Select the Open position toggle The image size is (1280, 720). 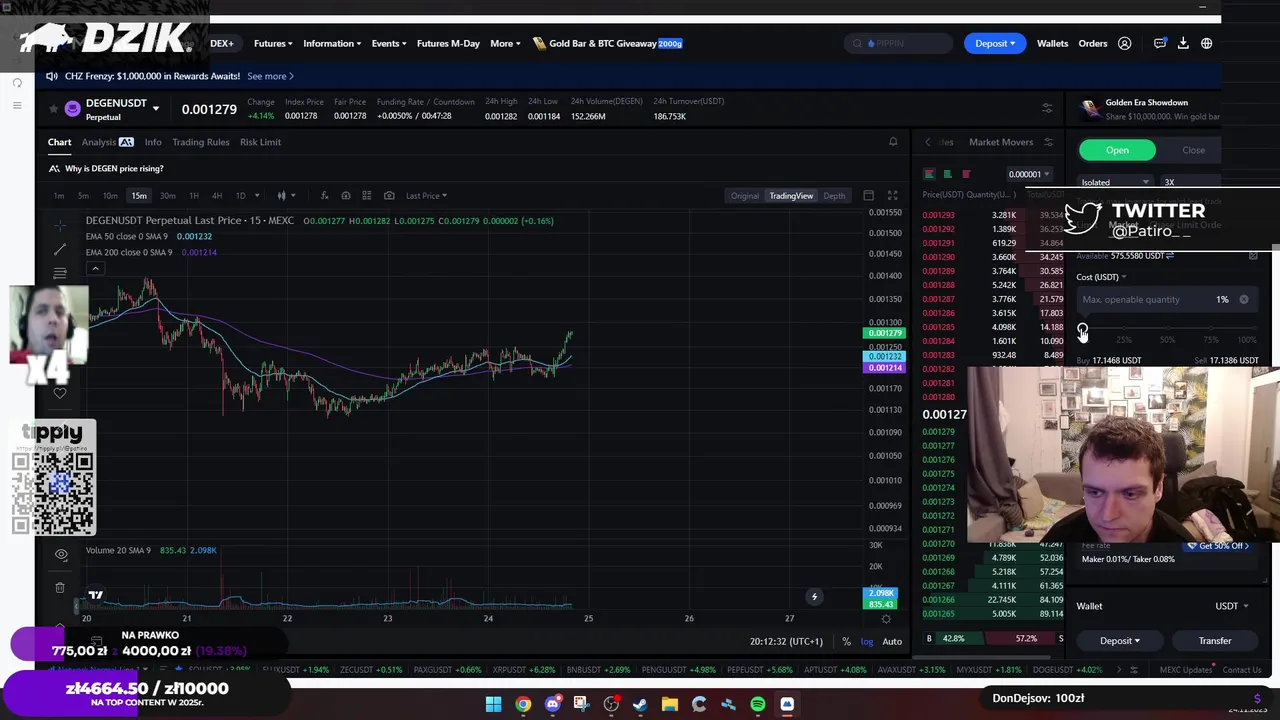tap(1117, 150)
